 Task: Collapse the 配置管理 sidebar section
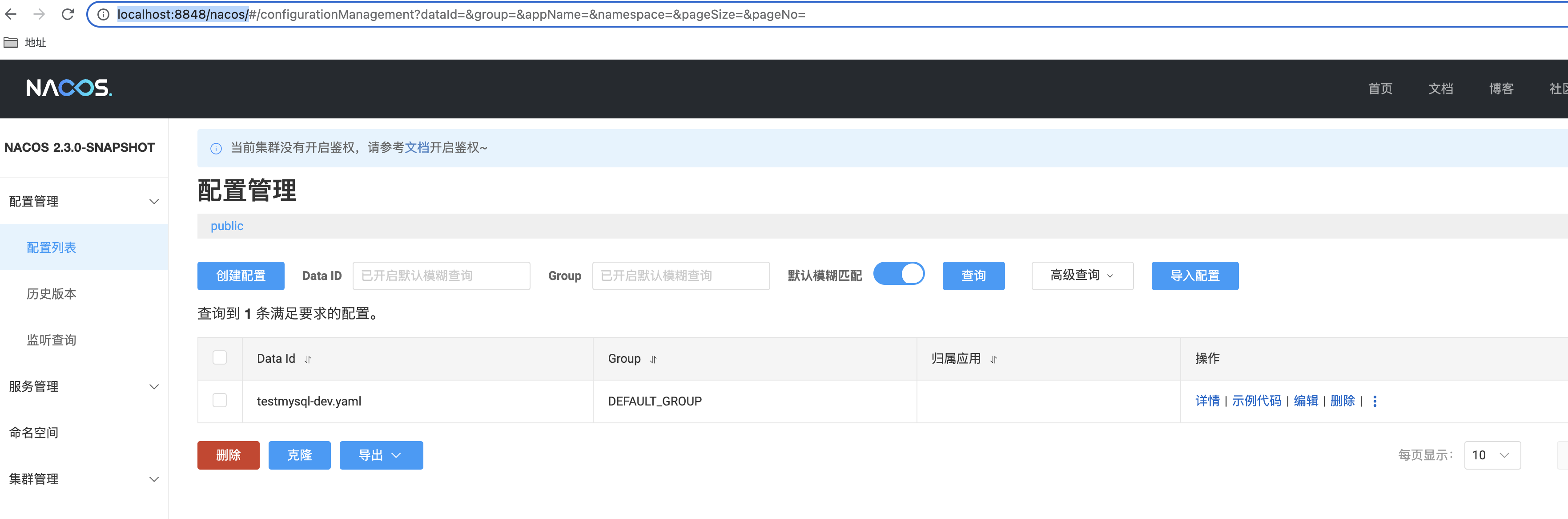[x=154, y=202]
